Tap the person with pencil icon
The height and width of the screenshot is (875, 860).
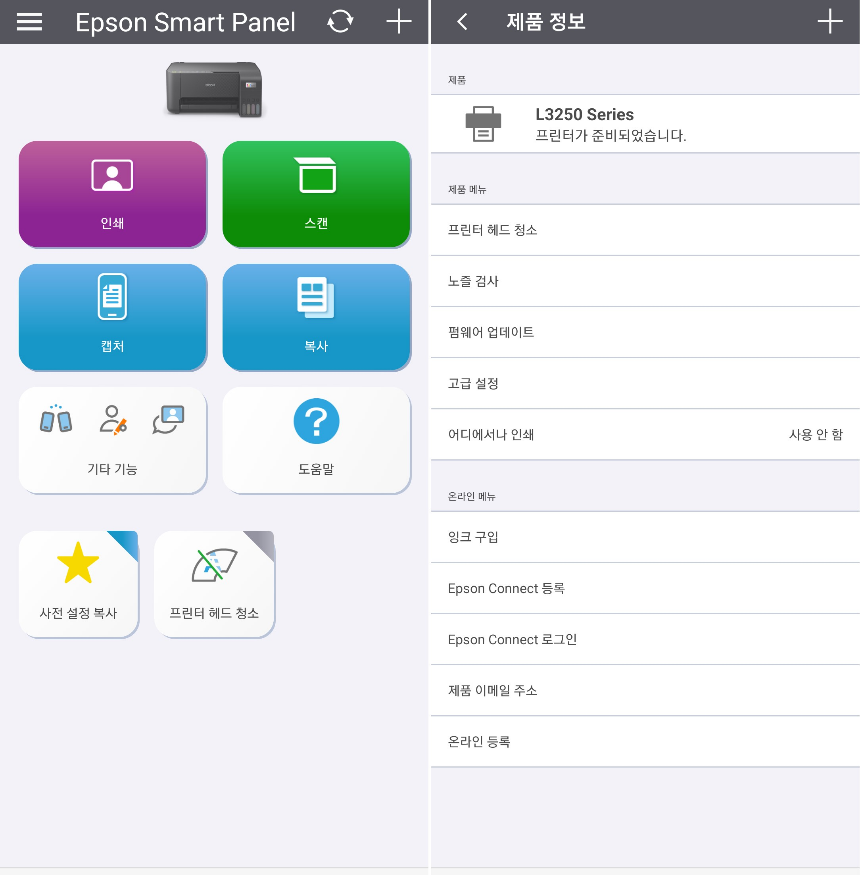[x=113, y=420]
